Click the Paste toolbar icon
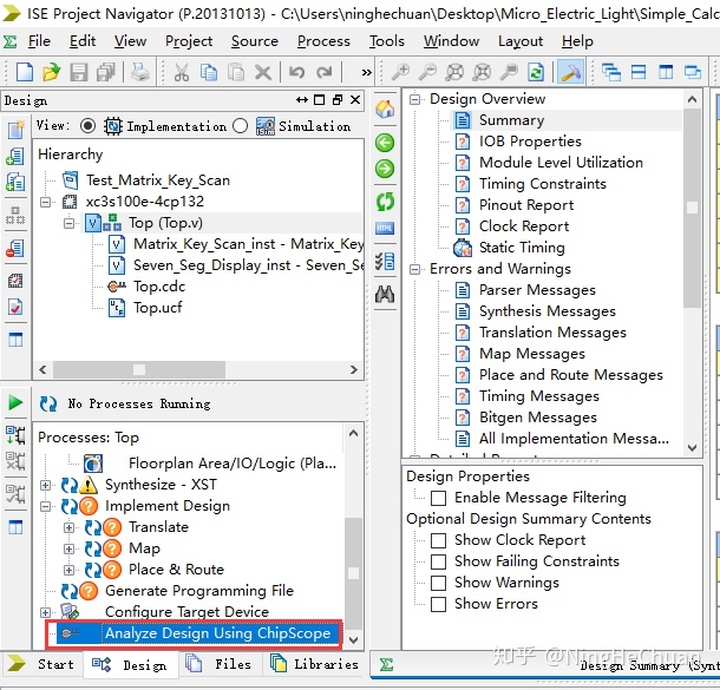Viewport: 720px width, 690px height. [x=236, y=72]
